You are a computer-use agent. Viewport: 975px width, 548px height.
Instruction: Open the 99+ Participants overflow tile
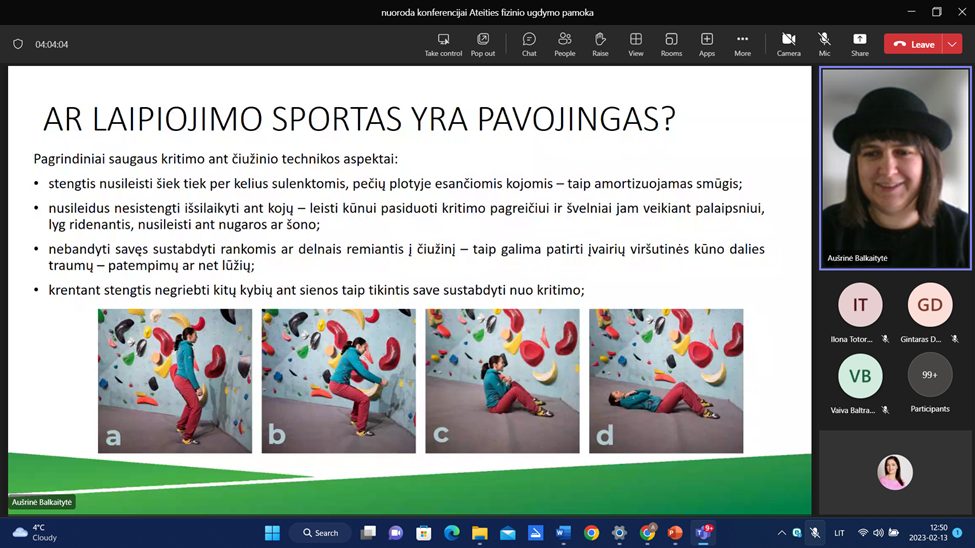[x=929, y=376]
